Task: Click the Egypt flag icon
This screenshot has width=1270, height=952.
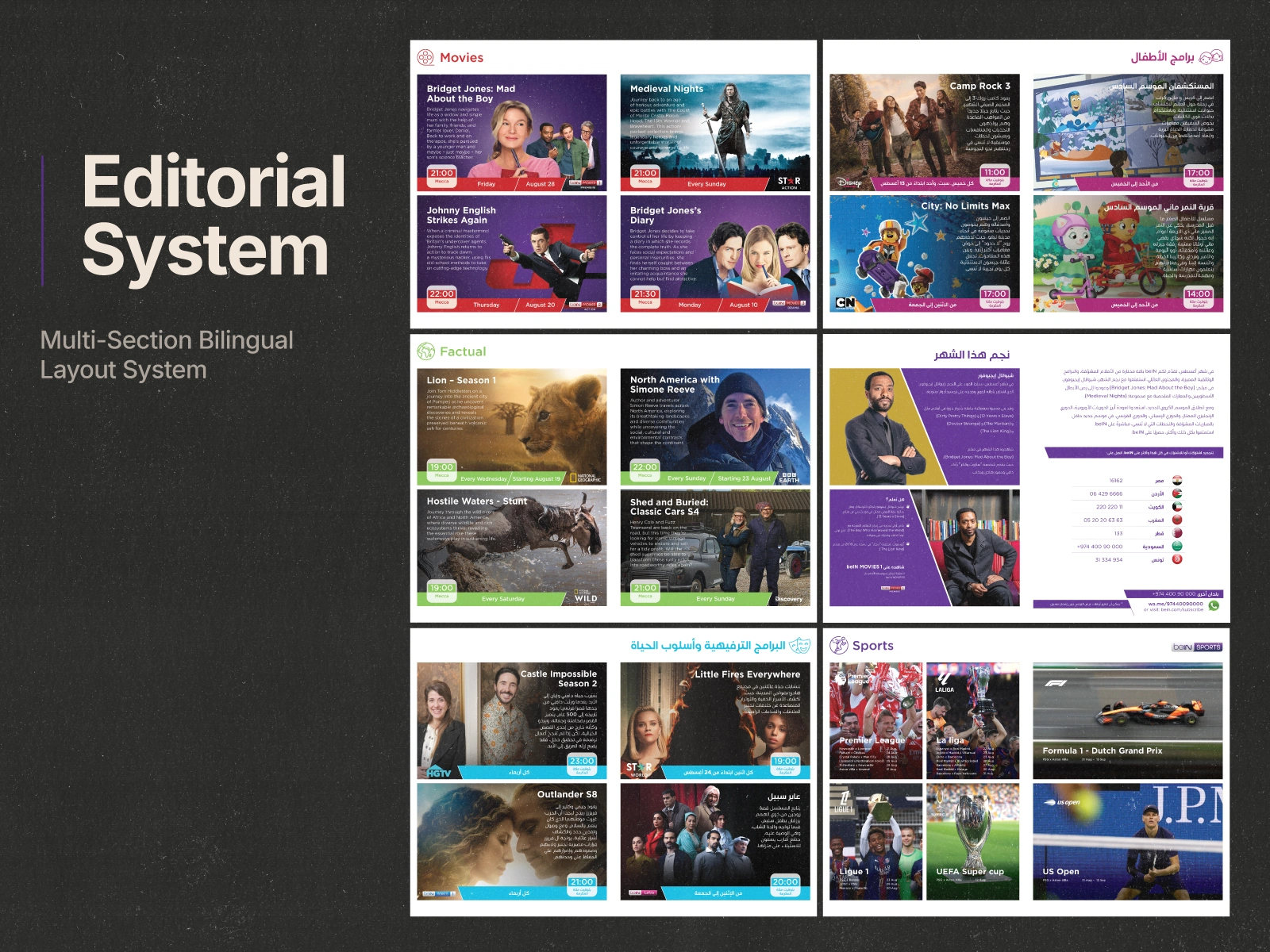Action: point(1177,480)
